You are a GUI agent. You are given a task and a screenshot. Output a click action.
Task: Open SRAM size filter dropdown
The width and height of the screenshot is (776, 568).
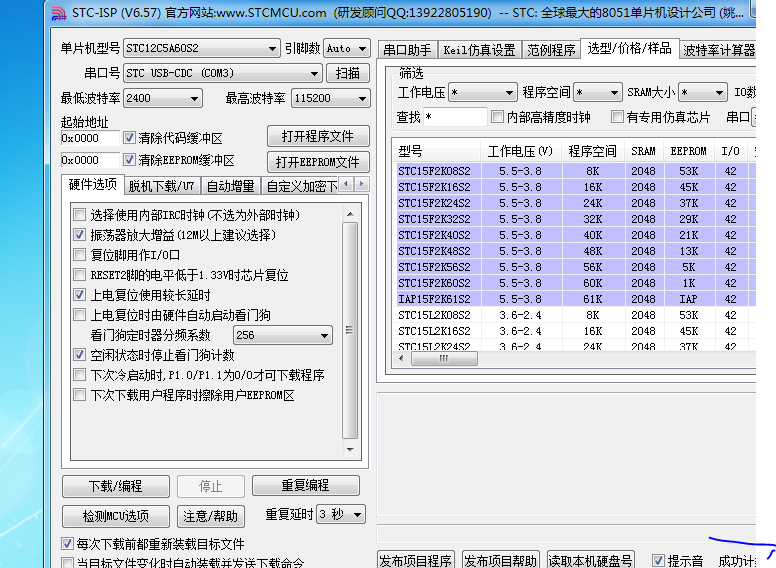(702, 92)
